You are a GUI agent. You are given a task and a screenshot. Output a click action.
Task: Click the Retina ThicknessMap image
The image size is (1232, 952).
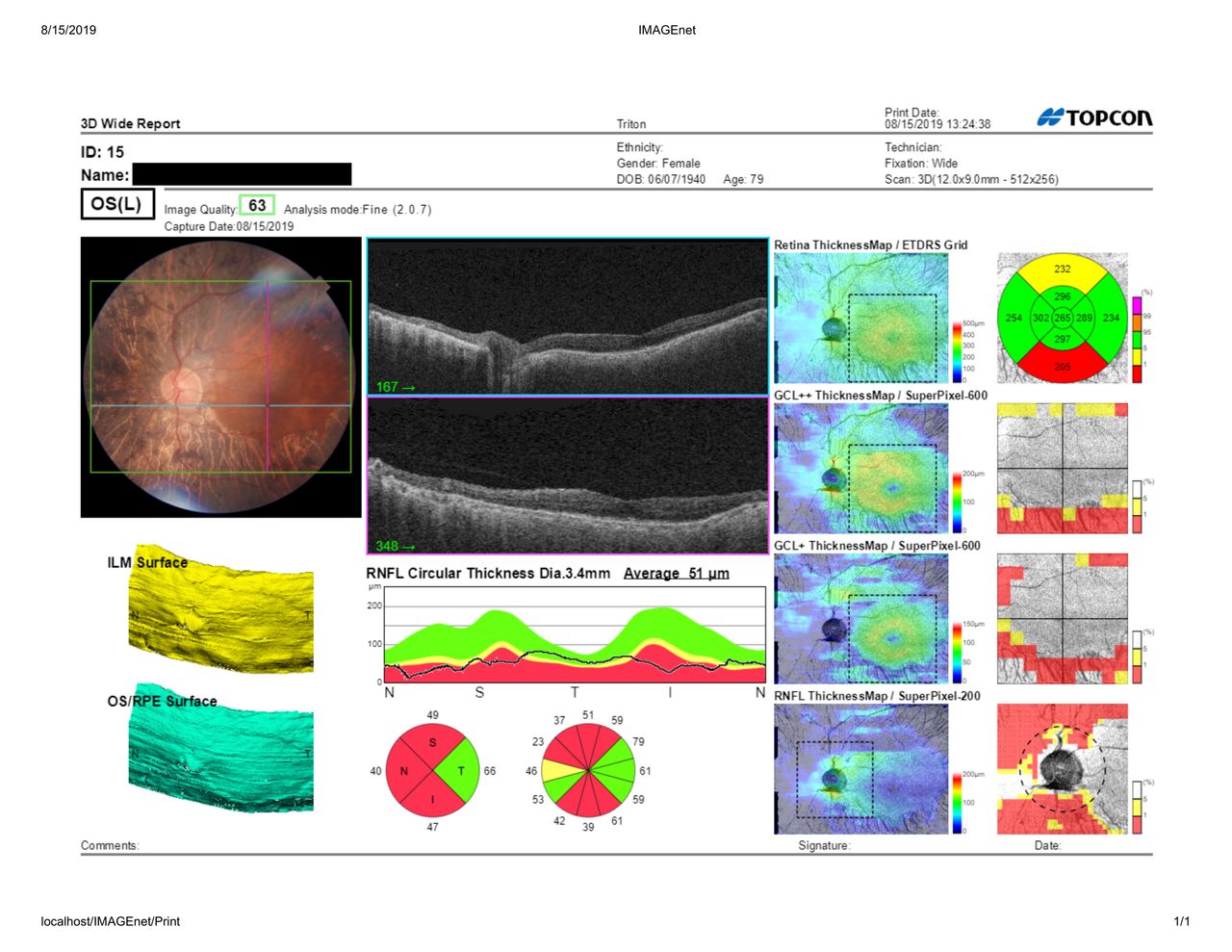tap(860, 319)
